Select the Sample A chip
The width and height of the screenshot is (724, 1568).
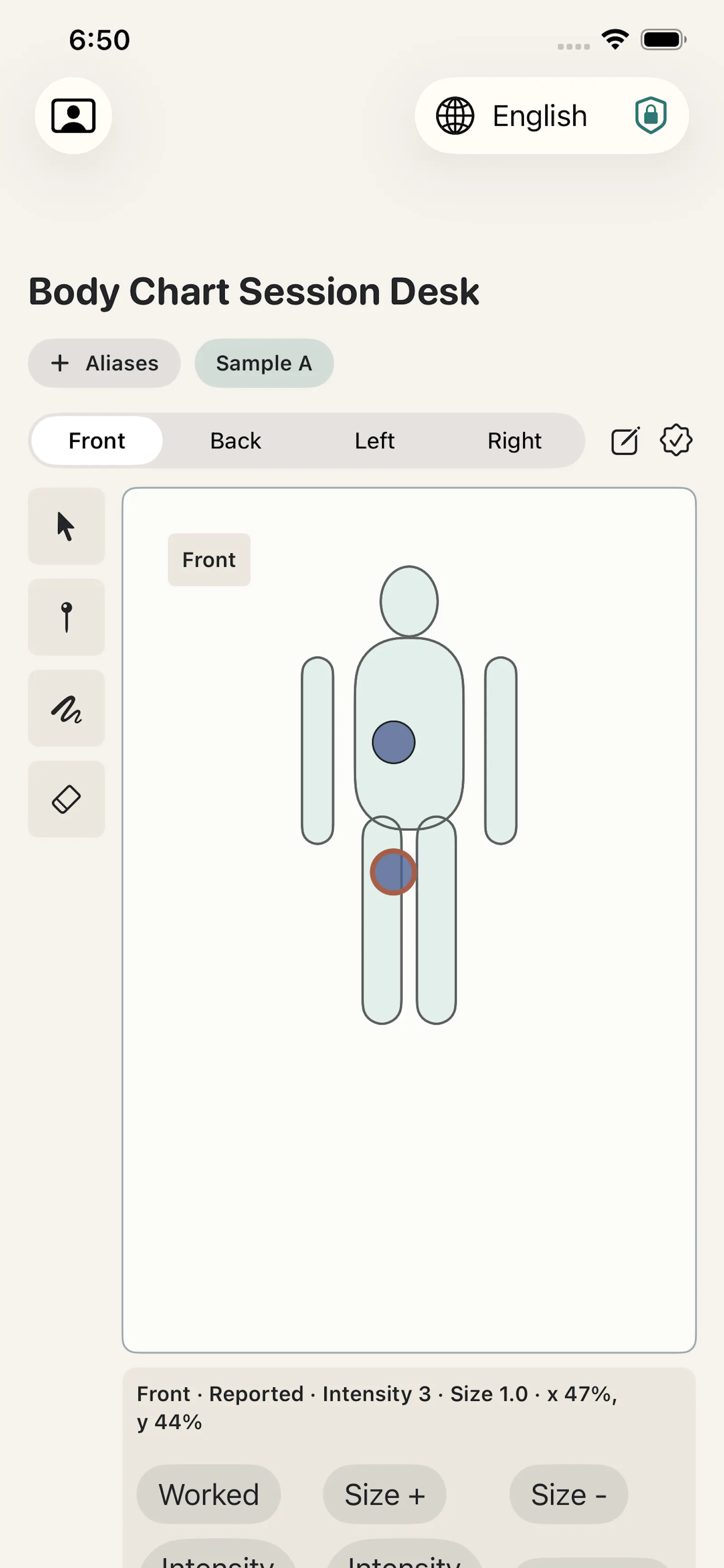[264, 364]
